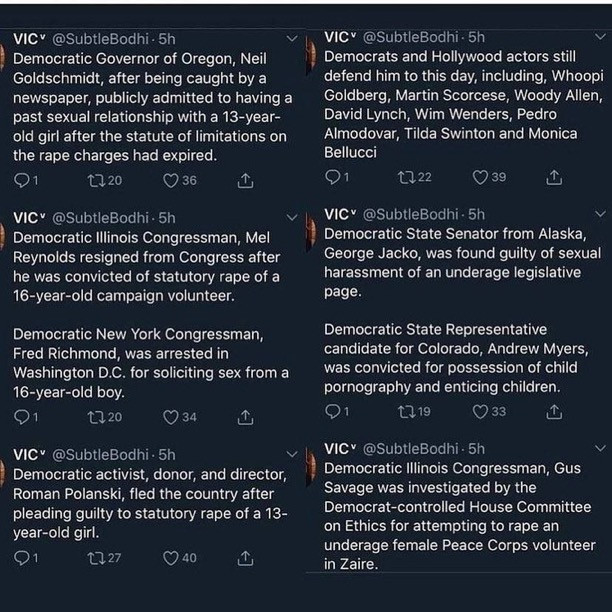Reply to the Whoopi Goldberg tweet

(333, 177)
